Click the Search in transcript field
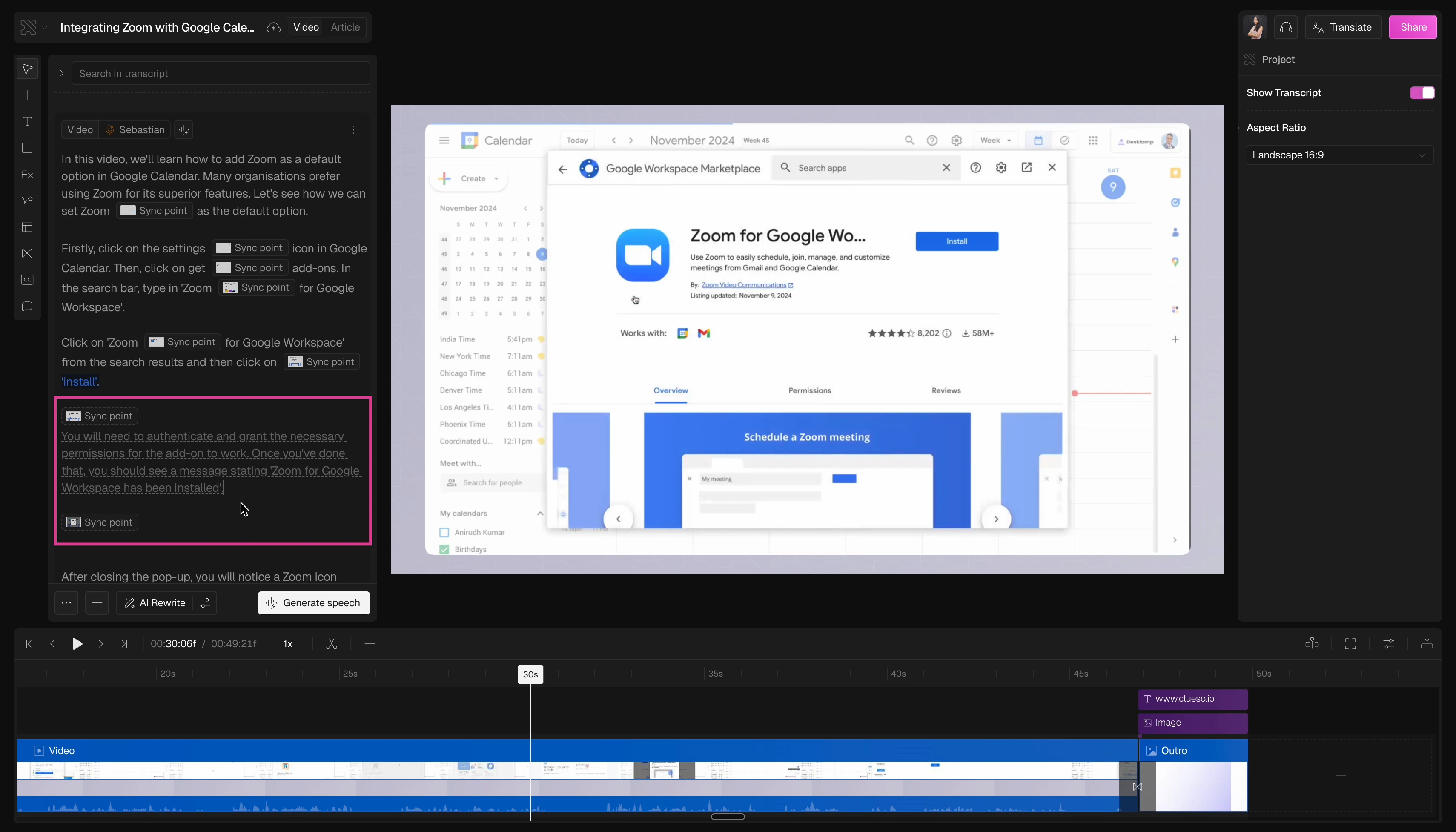 click(x=221, y=74)
